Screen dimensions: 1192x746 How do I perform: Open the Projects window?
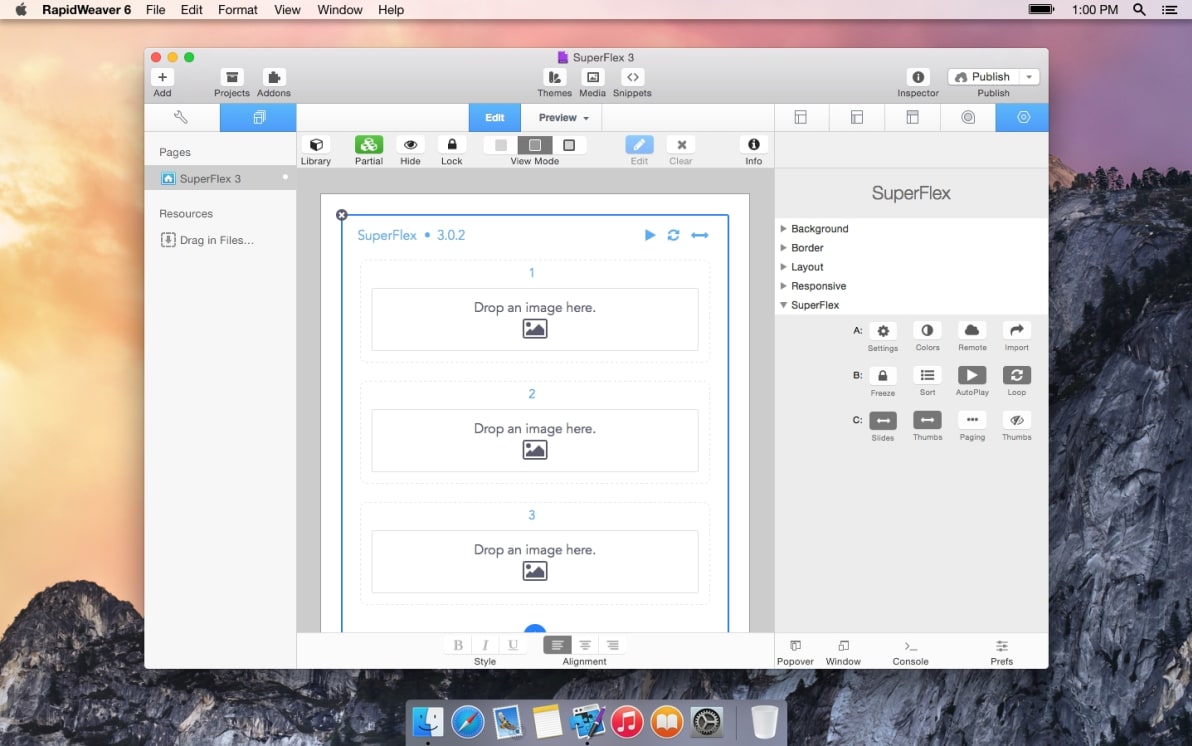(x=232, y=78)
